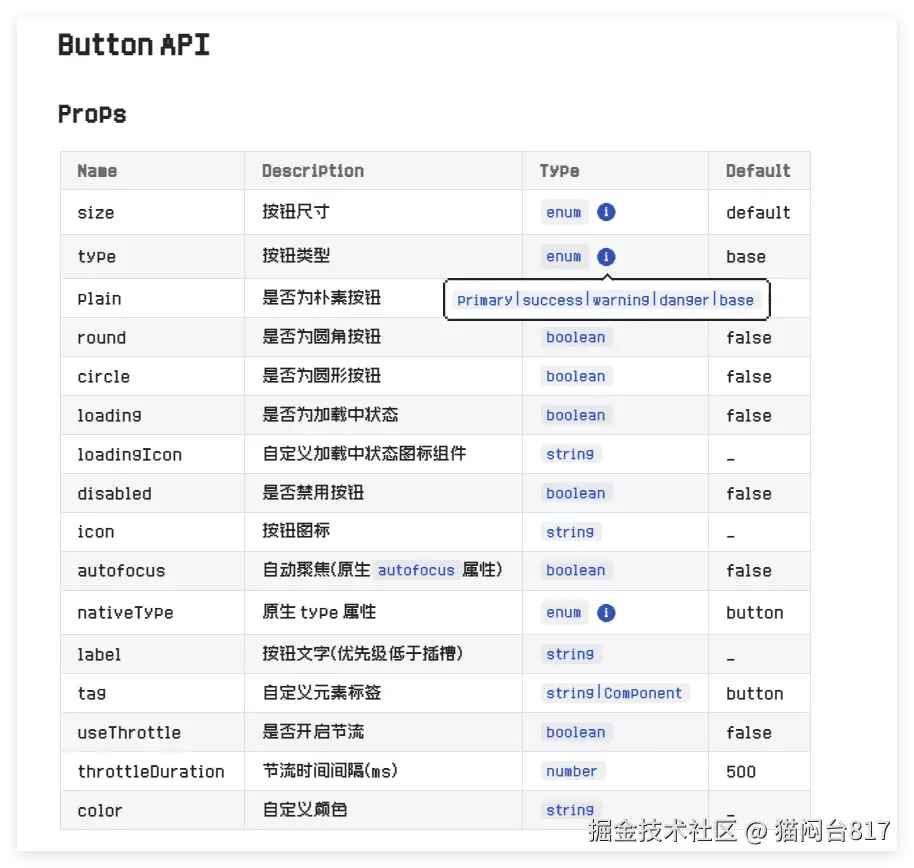This screenshot has height=868, width=914.
Task: Click the string|Component badge in the tag row
Action: (x=614, y=693)
